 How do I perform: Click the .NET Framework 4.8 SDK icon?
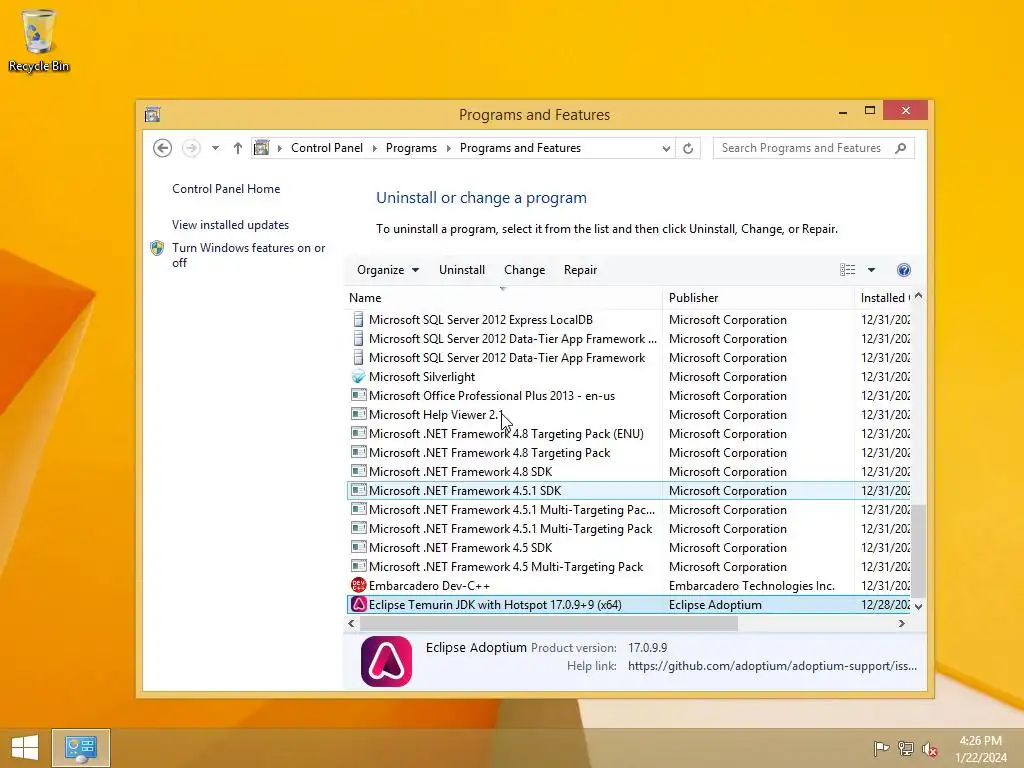(x=359, y=471)
